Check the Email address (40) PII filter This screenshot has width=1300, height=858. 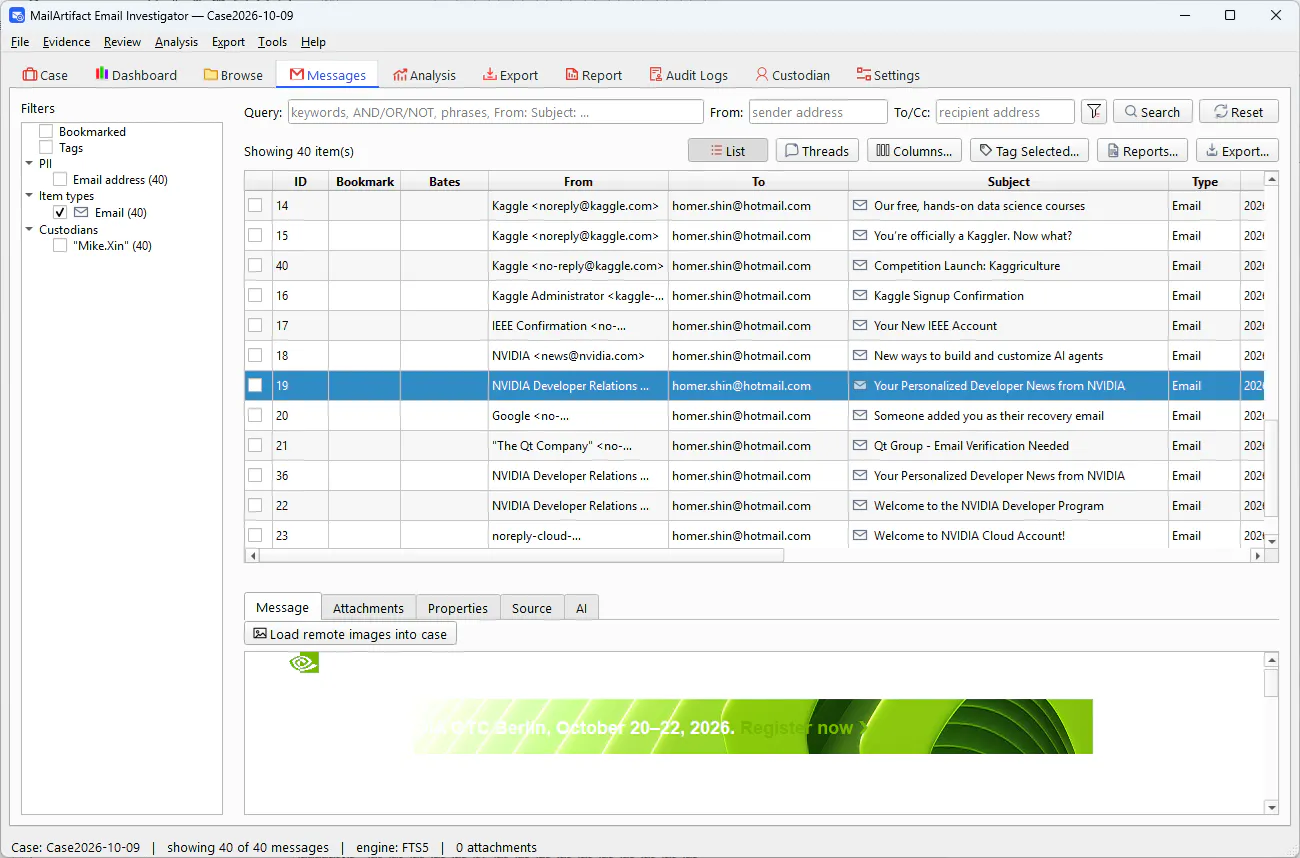click(60, 180)
